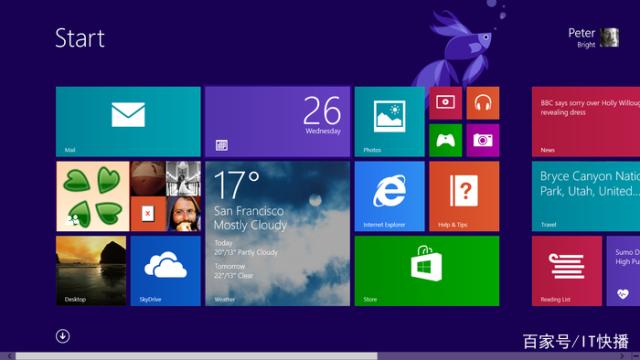
Task: Launch the Photos app tile
Action: (389, 122)
